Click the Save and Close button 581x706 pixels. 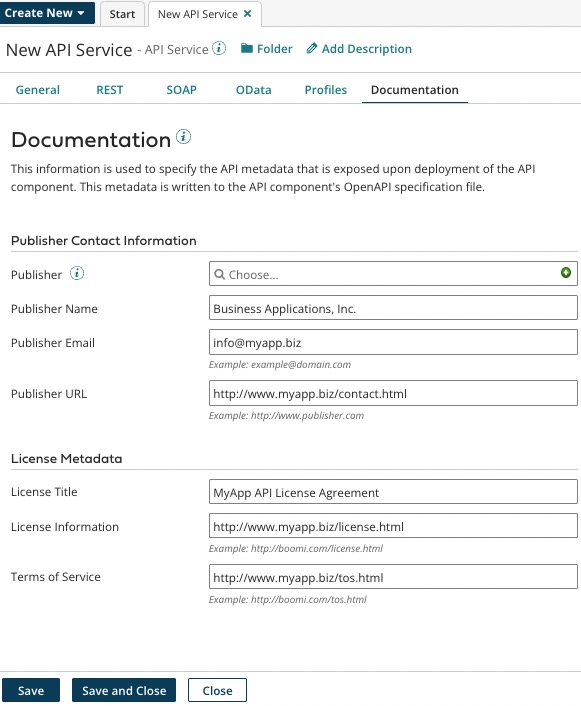pos(124,690)
